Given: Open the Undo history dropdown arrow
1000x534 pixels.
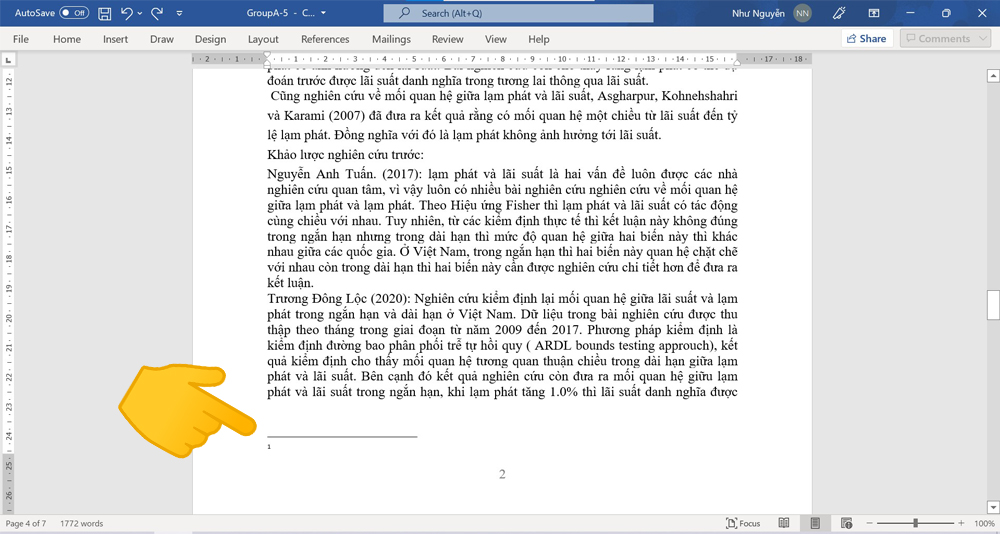Looking at the screenshot, I should point(139,13).
